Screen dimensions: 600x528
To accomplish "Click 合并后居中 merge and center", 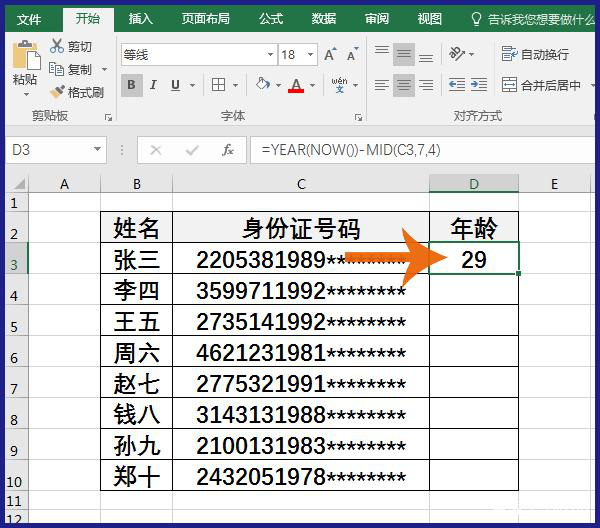I will coord(541,85).
